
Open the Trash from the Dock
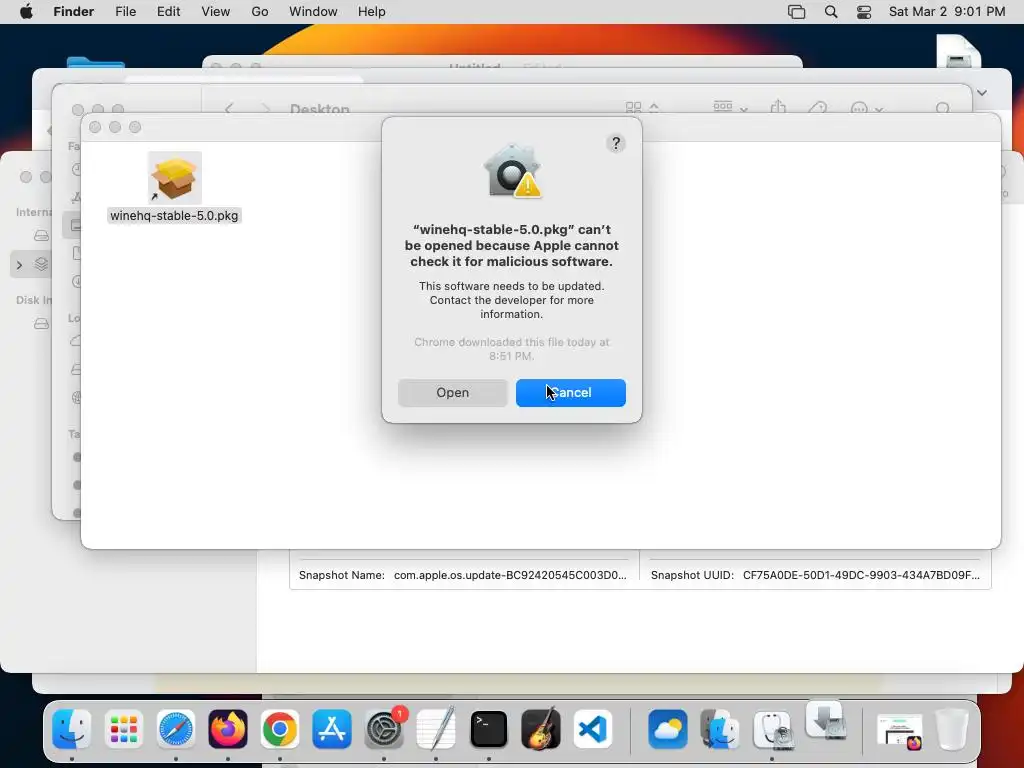[952, 729]
